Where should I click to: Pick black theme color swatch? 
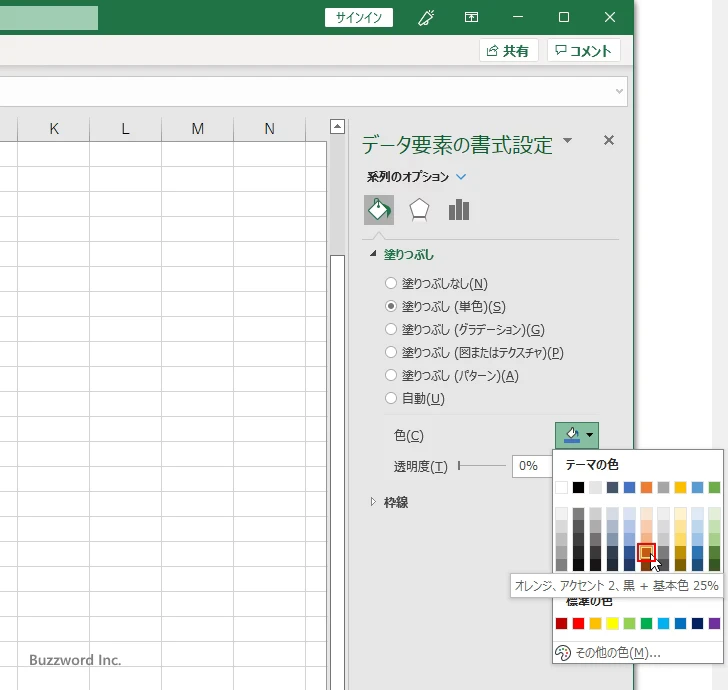click(578, 487)
